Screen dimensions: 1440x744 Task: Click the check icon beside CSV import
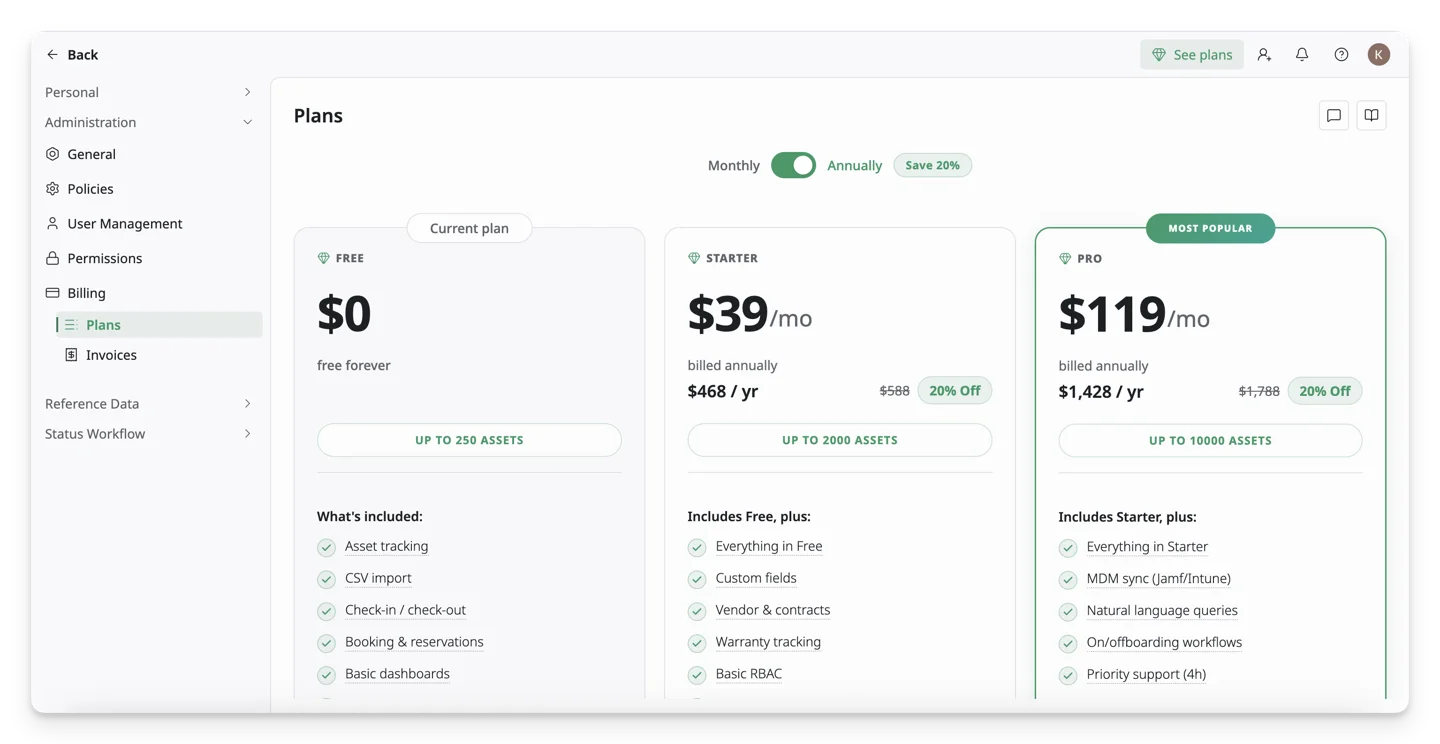point(326,579)
